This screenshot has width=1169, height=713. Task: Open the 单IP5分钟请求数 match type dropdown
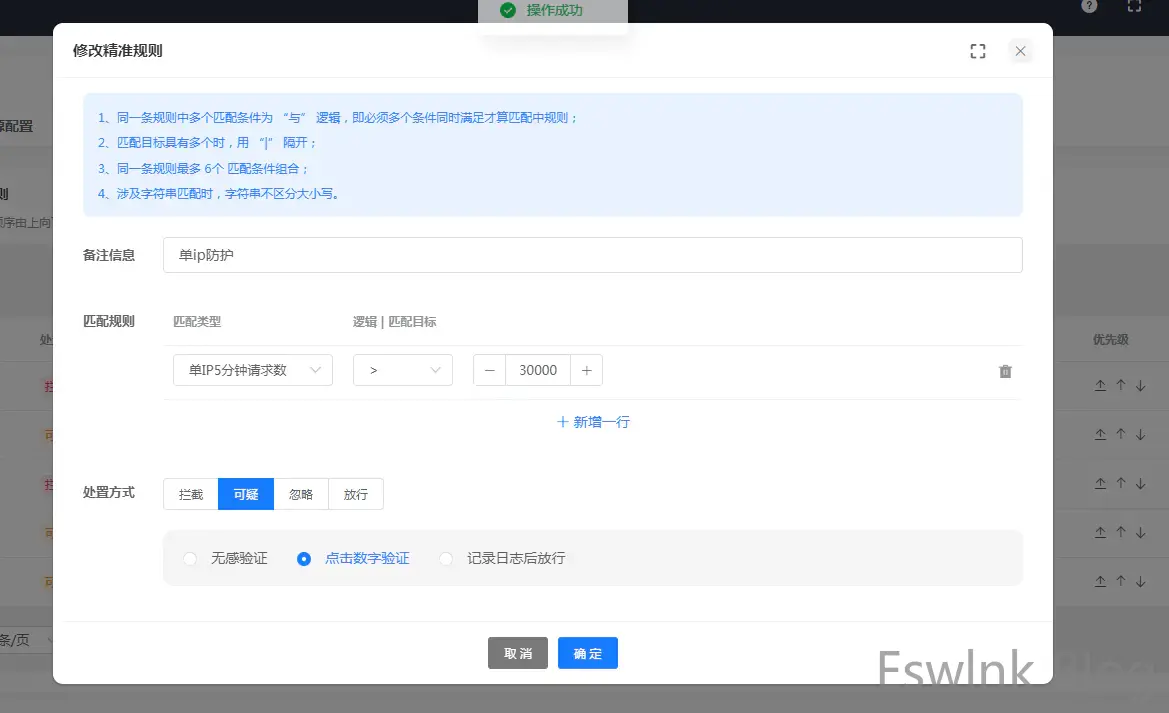coord(253,370)
